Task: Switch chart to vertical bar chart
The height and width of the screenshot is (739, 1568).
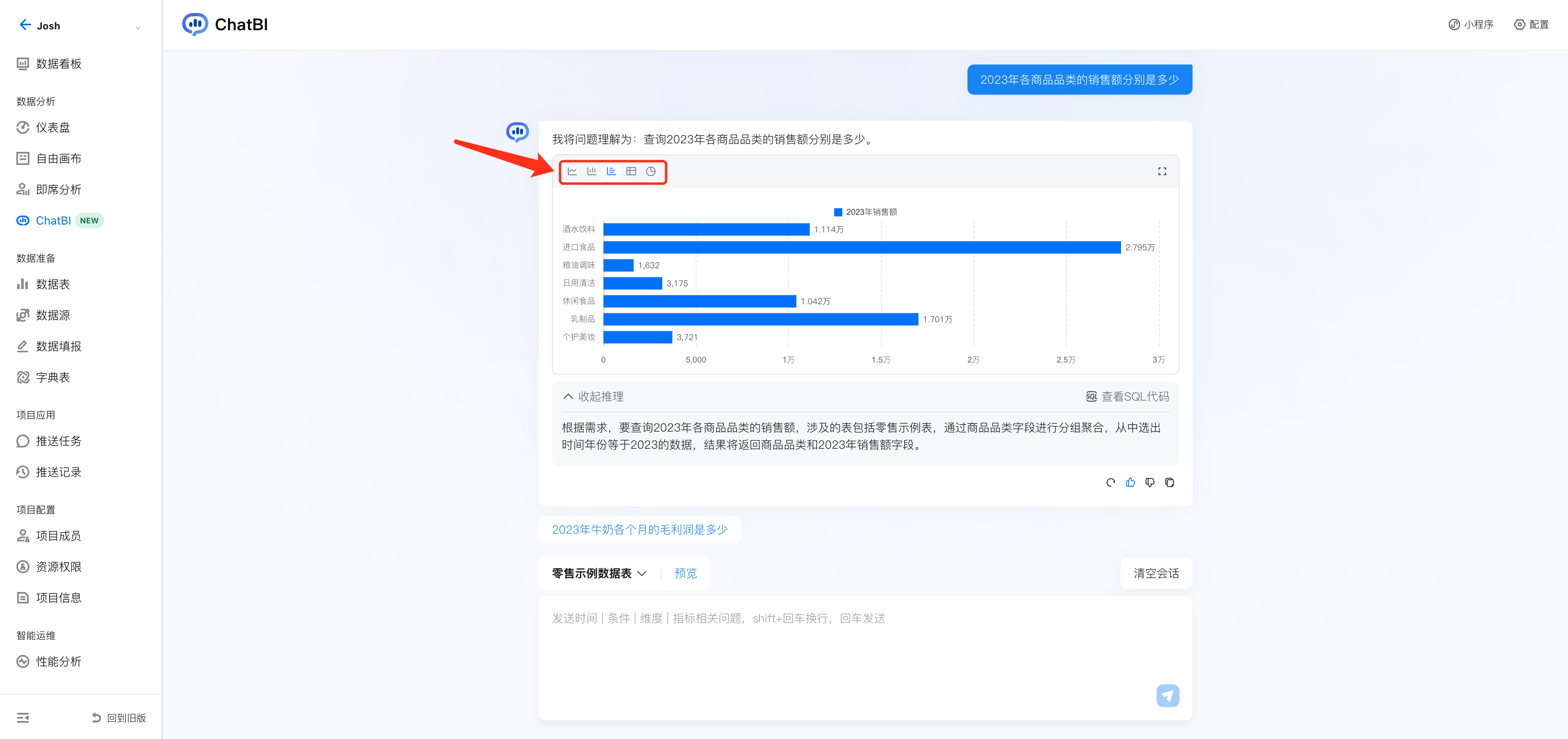Action: click(x=591, y=171)
